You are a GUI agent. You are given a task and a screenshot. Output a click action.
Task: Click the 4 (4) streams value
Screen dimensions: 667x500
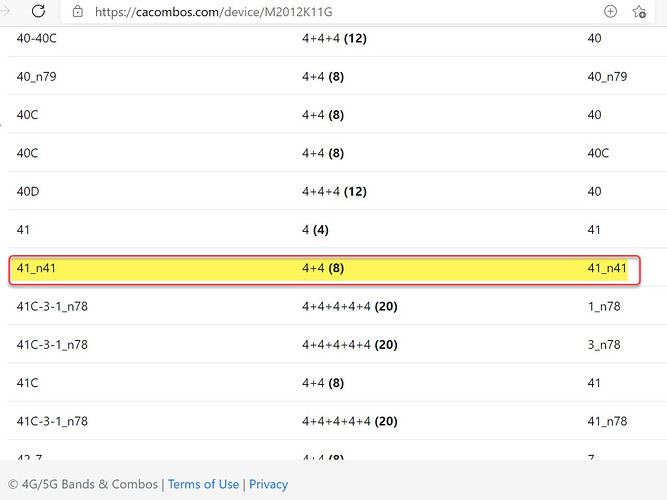pos(315,229)
